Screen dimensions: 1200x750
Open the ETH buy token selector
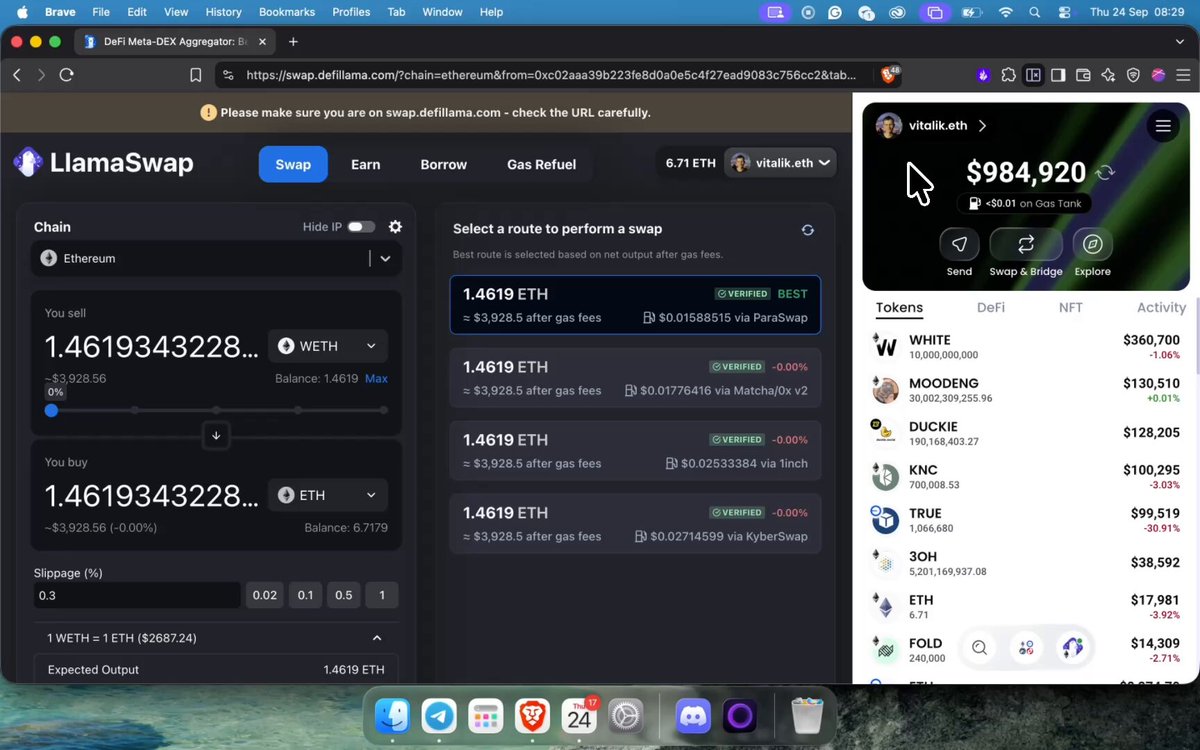pos(328,495)
